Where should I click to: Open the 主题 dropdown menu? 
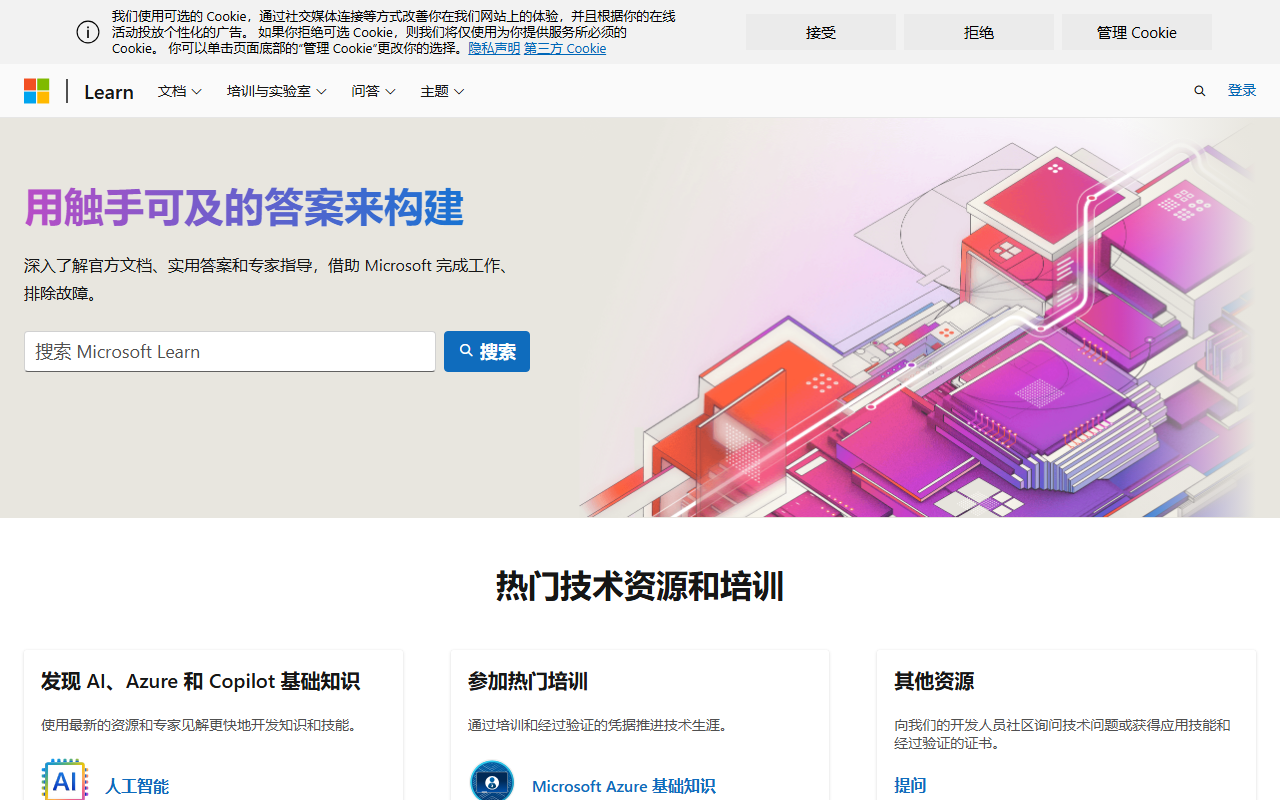coord(442,91)
